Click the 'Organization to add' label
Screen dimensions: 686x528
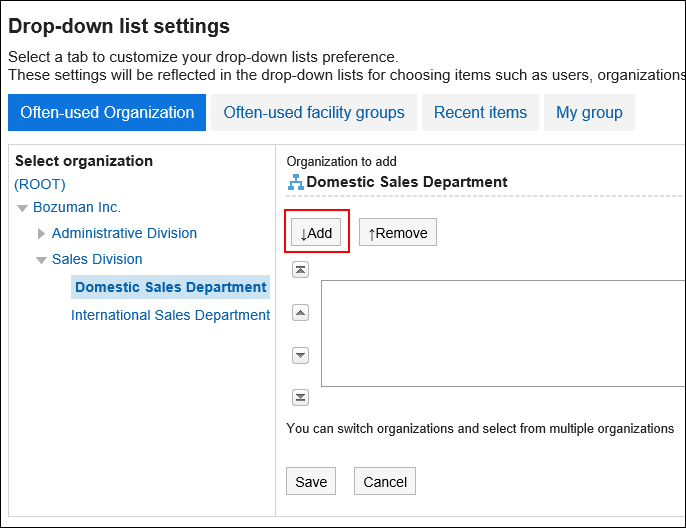(342, 161)
